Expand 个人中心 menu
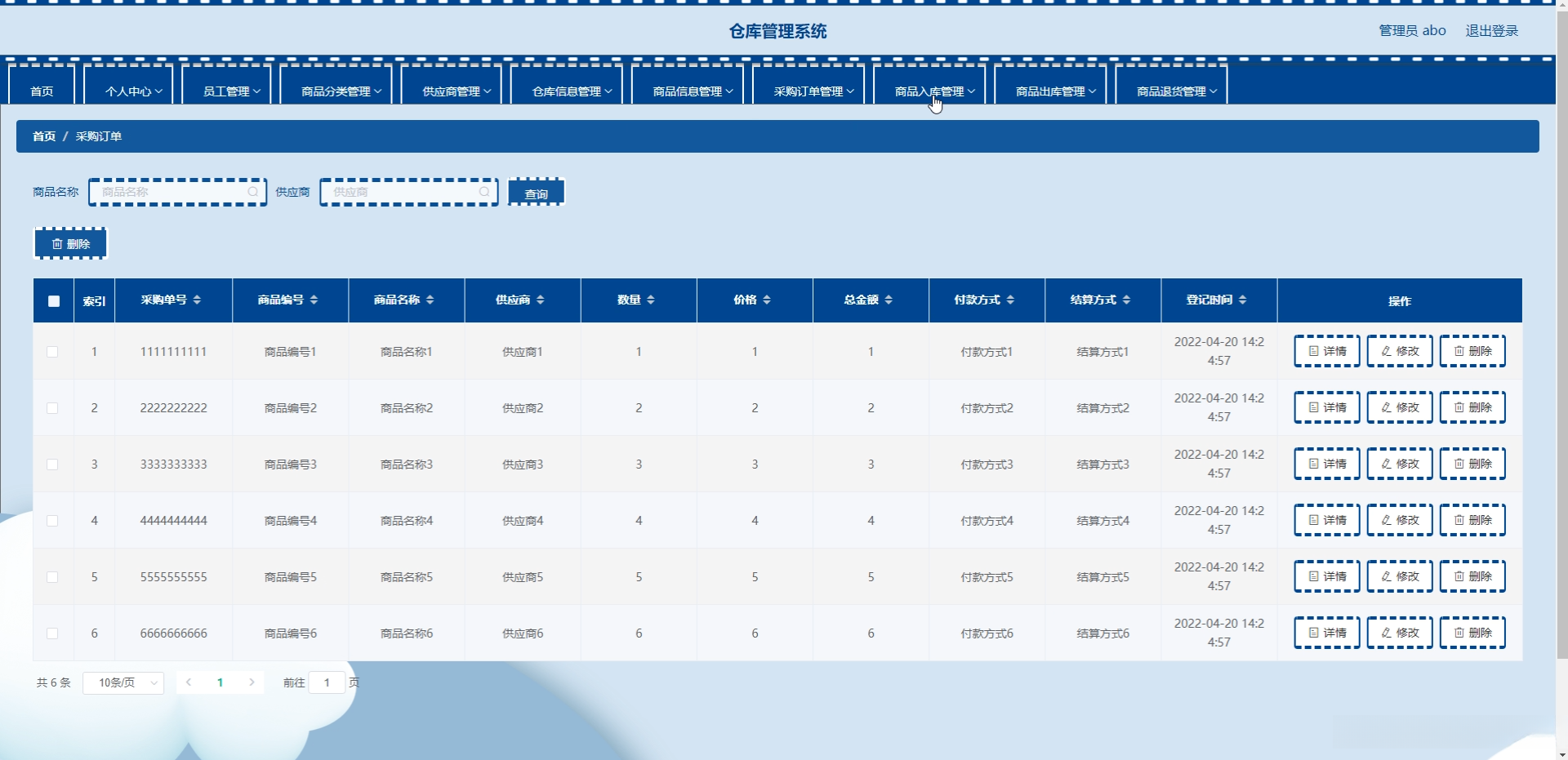 coord(128,86)
